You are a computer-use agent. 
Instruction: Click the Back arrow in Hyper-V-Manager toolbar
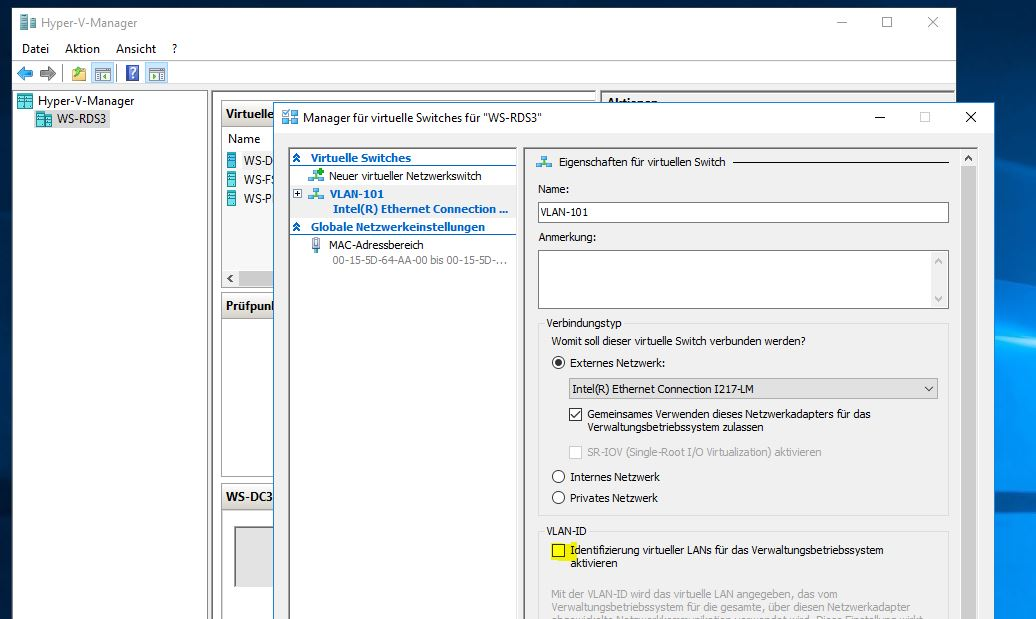pyautogui.click(x=25, y=73)
